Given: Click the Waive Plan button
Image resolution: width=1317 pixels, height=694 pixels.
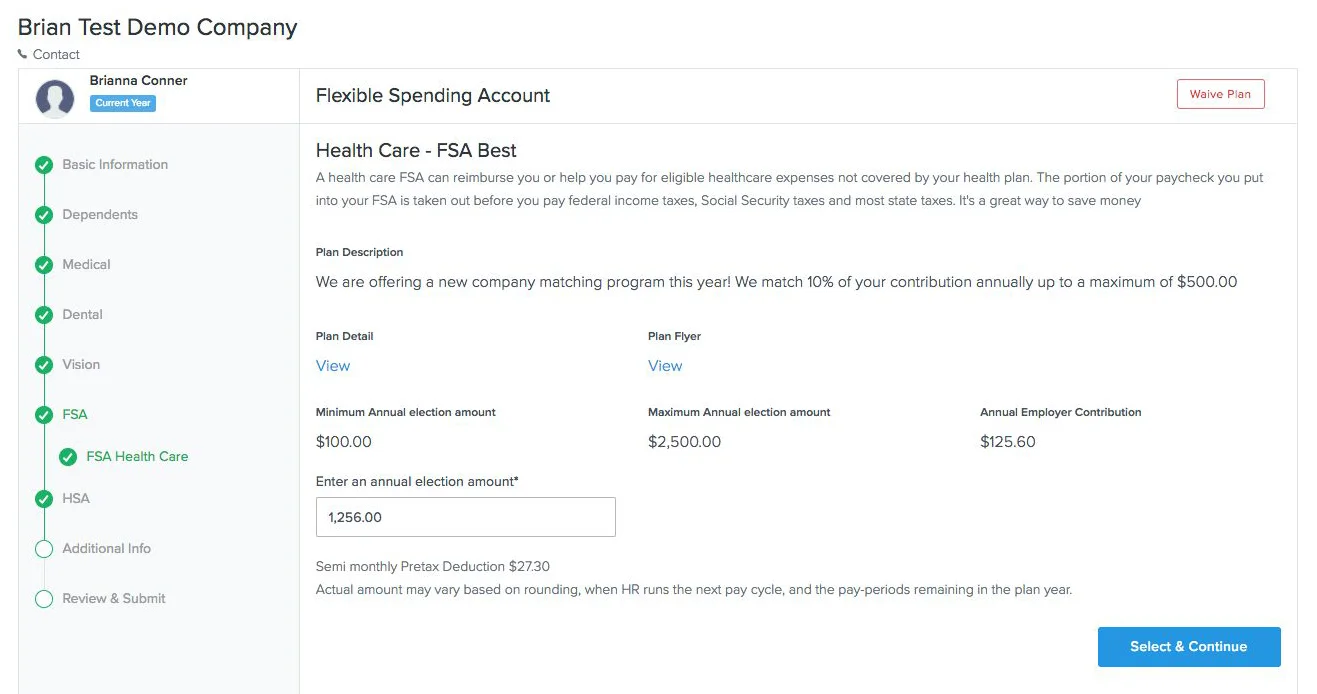Looking at the screenshot, I should pos(1220,94).
